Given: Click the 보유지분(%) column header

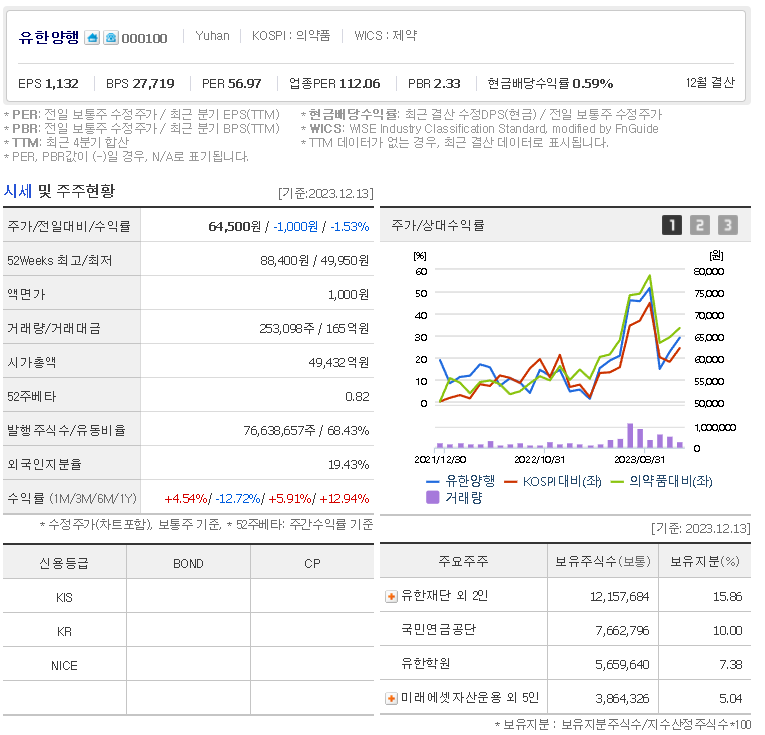Looking at the screenshot, I should tap(705, 562).
